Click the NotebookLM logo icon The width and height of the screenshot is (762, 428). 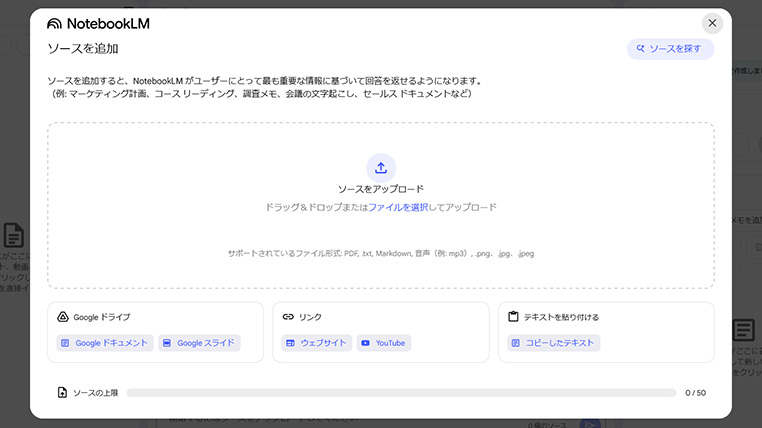tap(54, 23)
